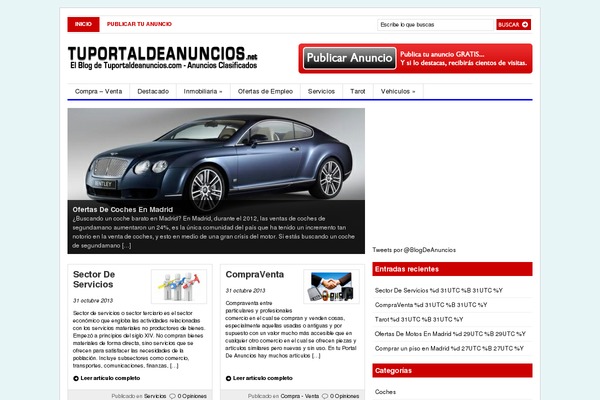This screenshot has width=600, height=400.
Task: Expand the Vehículos dropdown menu
Action: 398,91
